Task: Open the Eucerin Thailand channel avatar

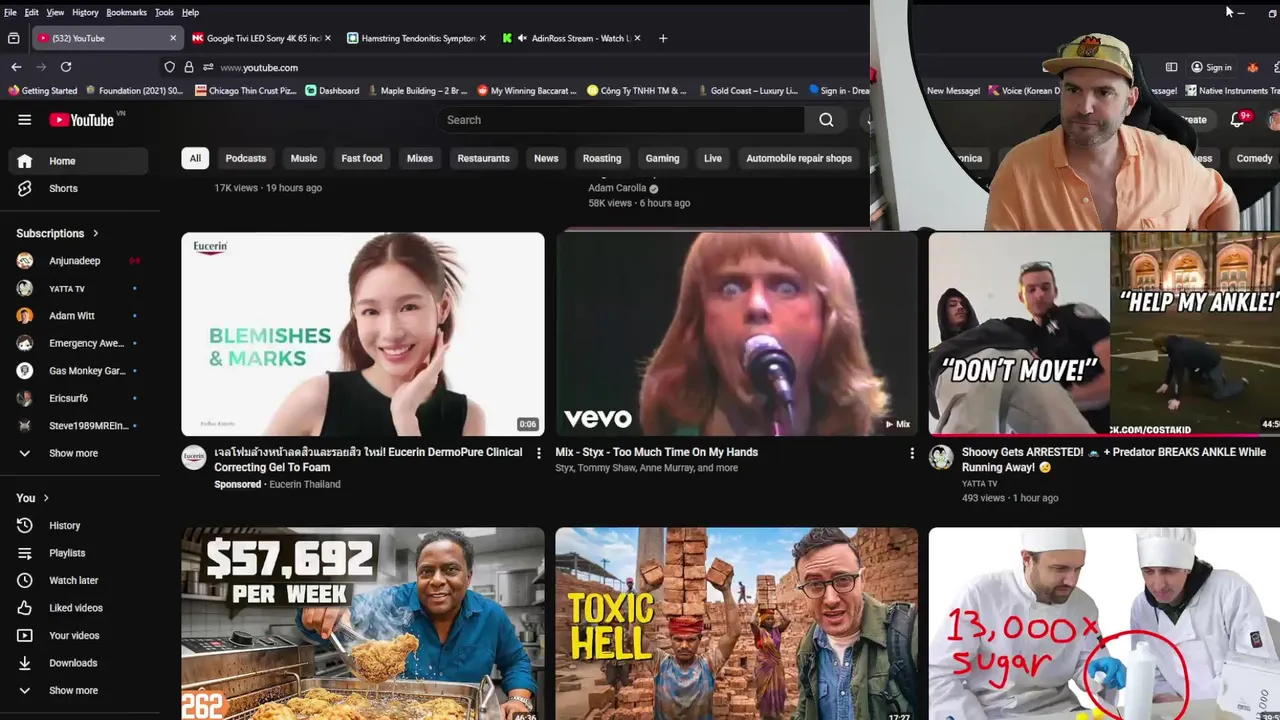Action: pos(193,458)
